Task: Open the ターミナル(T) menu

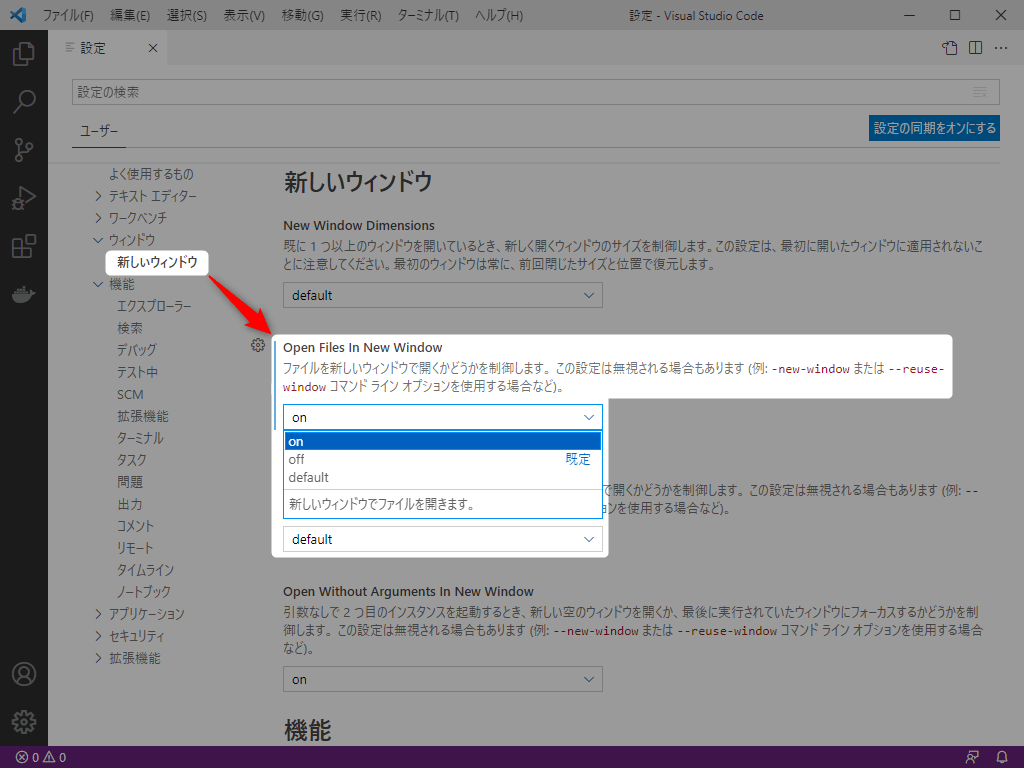Action: (428, 15)
